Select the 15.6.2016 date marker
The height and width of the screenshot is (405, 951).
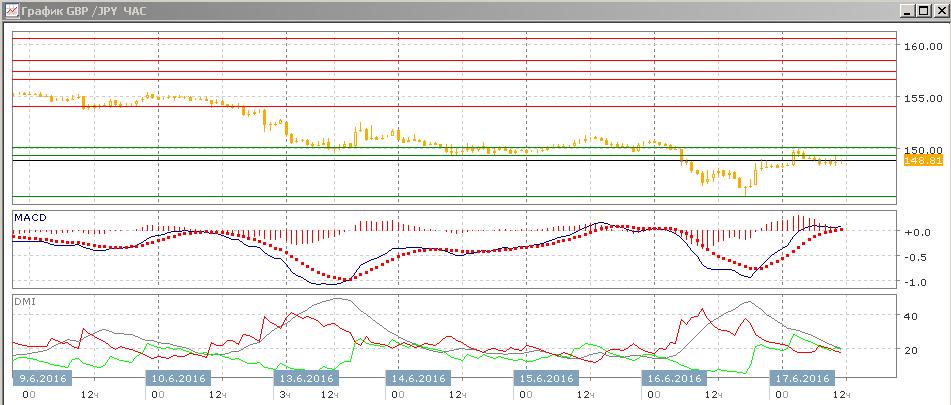click(x=546, y=378)
